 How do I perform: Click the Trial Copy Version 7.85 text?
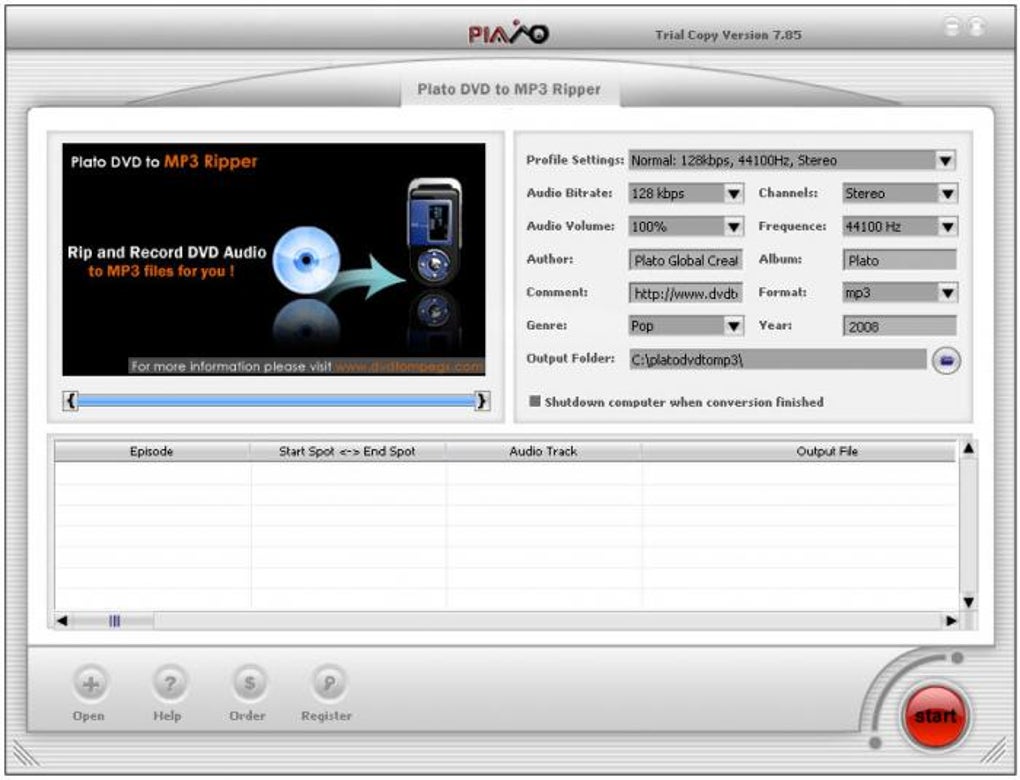[x=728, y=34]
